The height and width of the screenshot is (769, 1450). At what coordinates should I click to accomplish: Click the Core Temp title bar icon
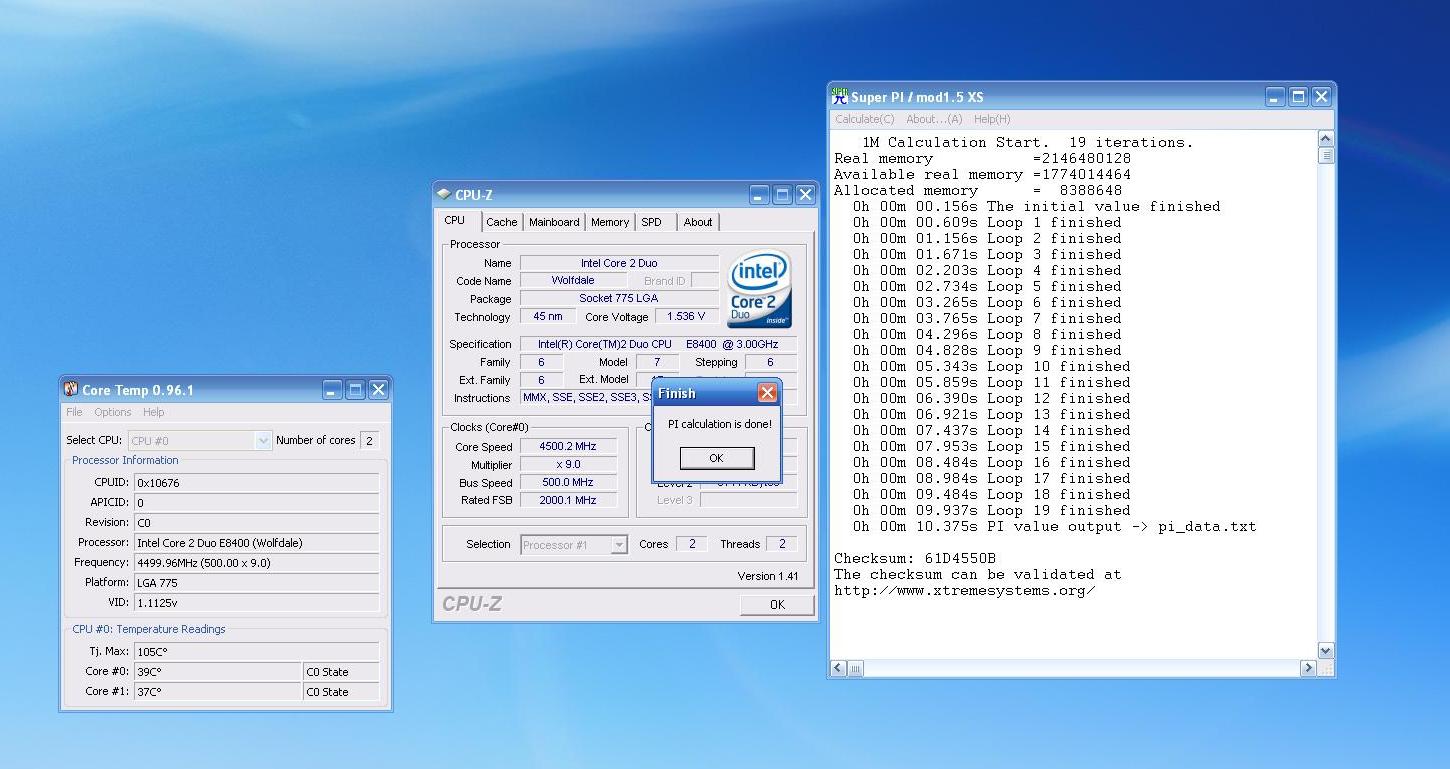(70, 390)
